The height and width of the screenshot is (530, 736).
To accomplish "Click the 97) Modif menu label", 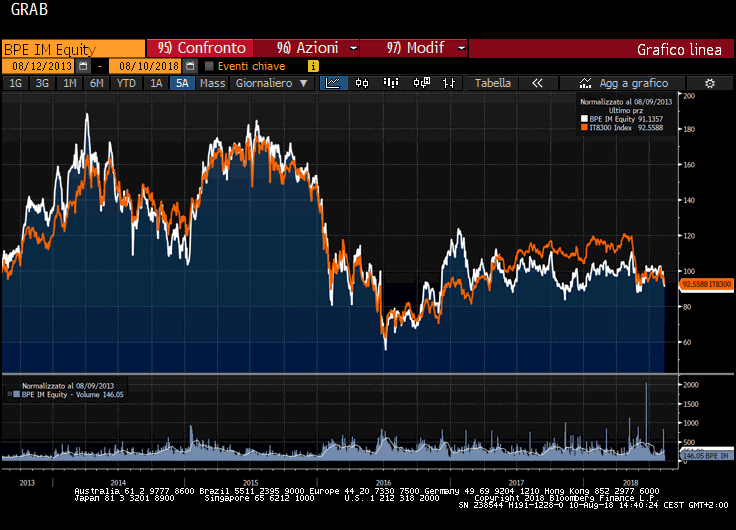I will point(415,48).
